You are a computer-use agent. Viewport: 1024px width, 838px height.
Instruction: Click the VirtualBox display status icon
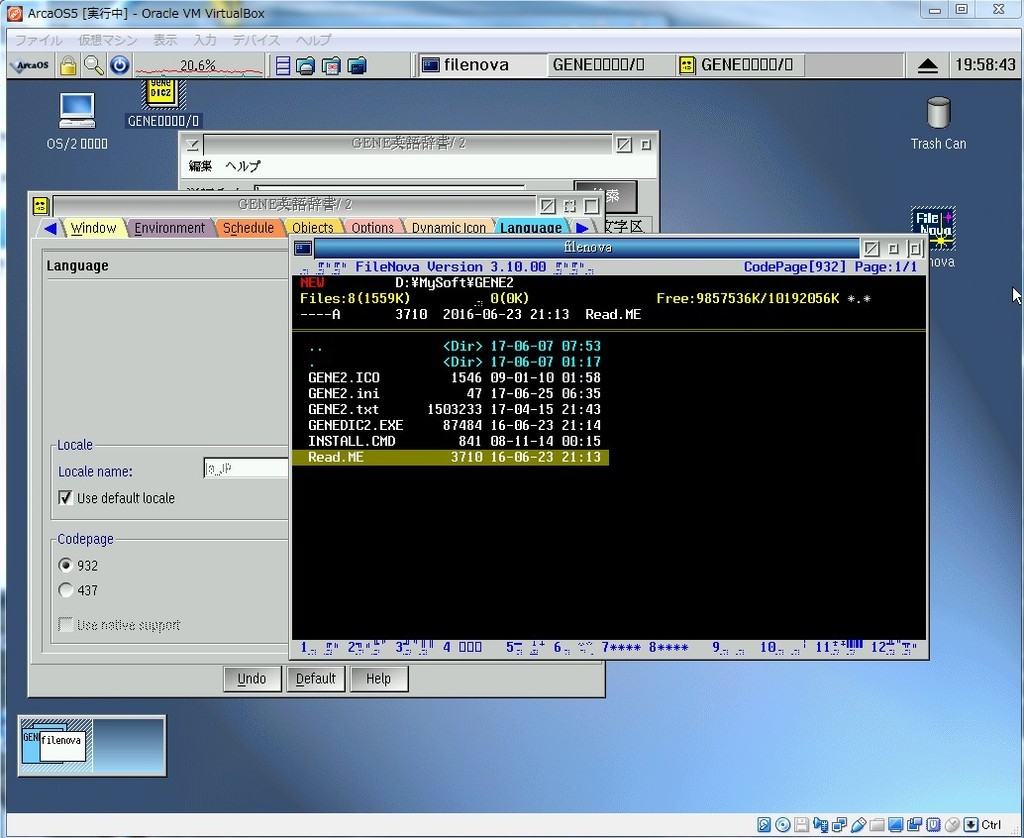click(x=895, y=824)
